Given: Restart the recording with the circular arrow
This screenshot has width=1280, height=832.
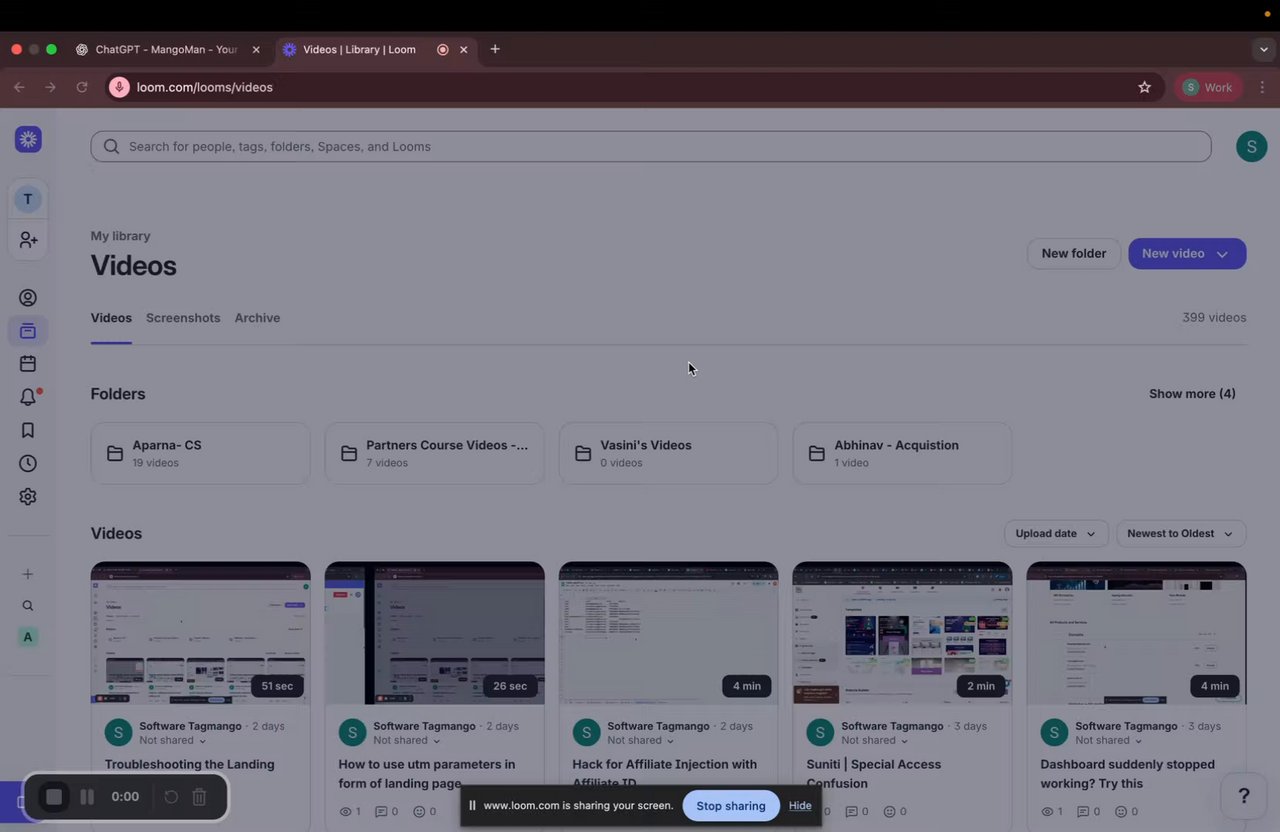Looking at the screenshot, I should tap(171, 797).
